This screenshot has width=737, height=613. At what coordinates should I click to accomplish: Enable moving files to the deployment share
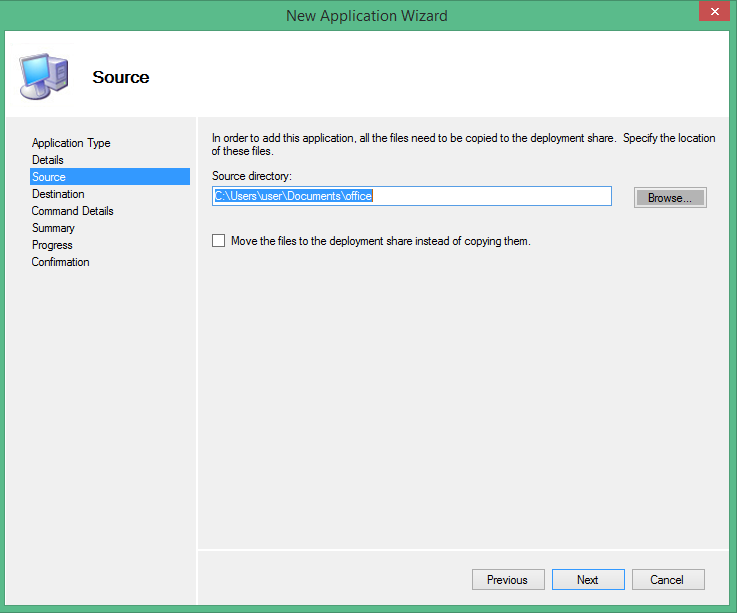coord(219,241)
